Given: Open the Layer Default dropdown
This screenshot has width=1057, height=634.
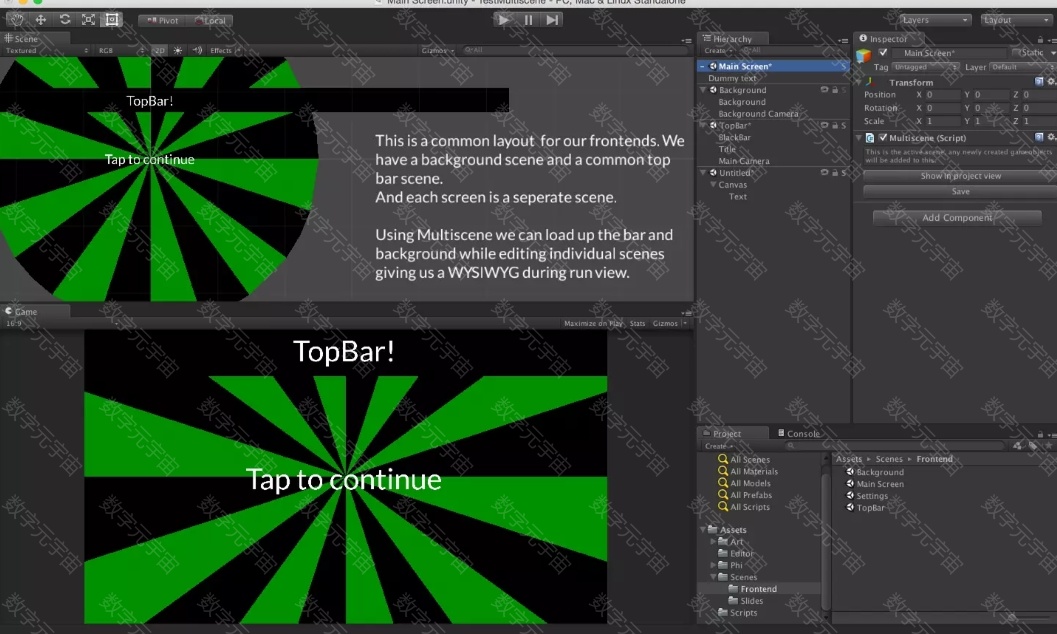Looking at the screenshot, I should [x=1022, y=67].
